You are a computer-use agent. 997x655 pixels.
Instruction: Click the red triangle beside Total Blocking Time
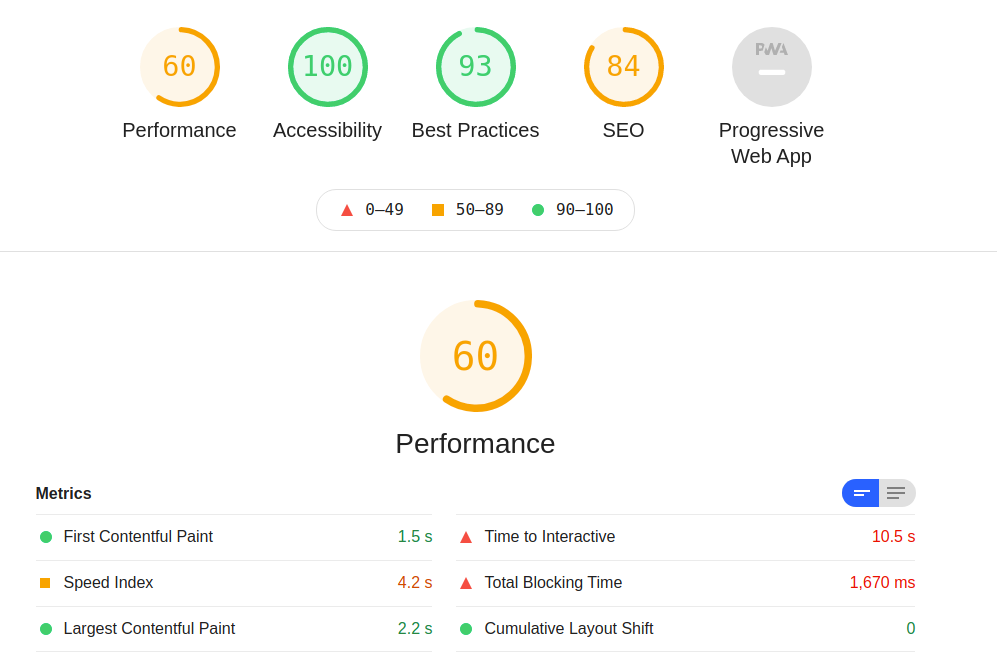coord(466,583)
